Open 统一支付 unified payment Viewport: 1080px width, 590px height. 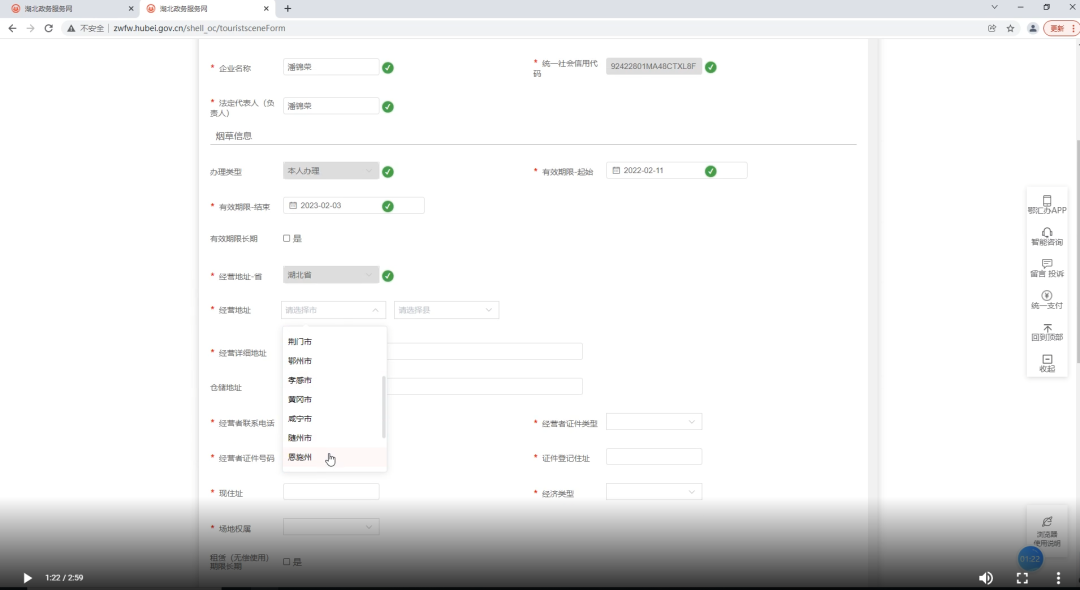pyautogui.click(x=1047, y=299)
